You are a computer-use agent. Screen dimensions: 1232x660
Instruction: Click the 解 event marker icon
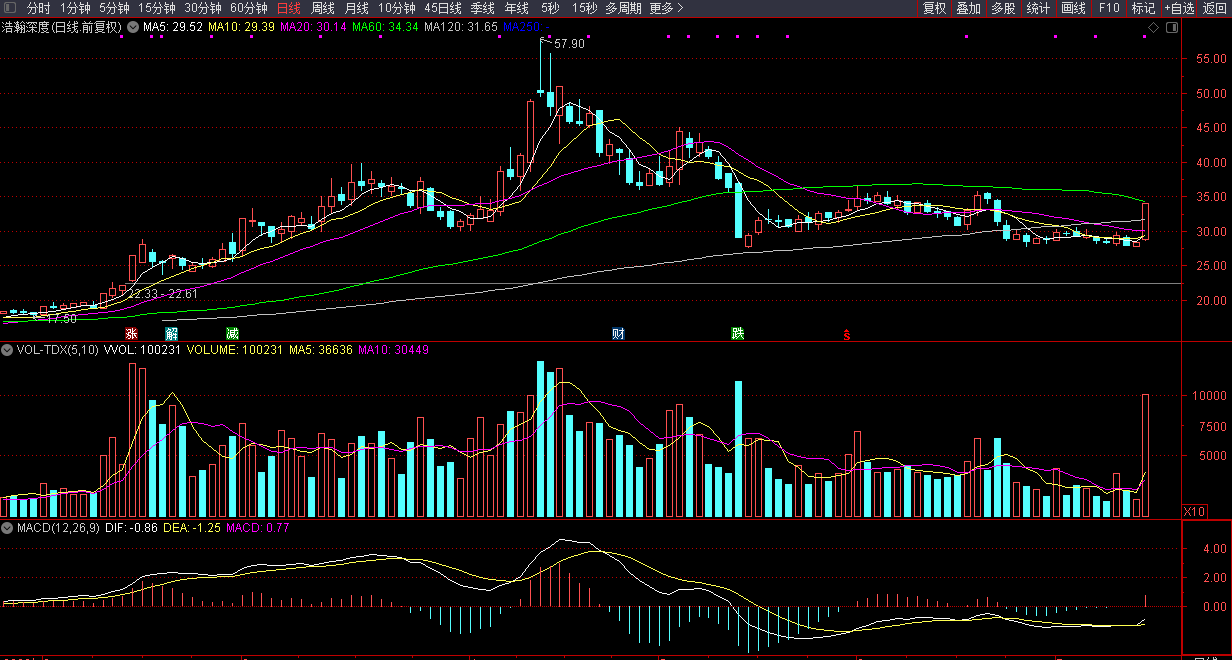point(171,333)
